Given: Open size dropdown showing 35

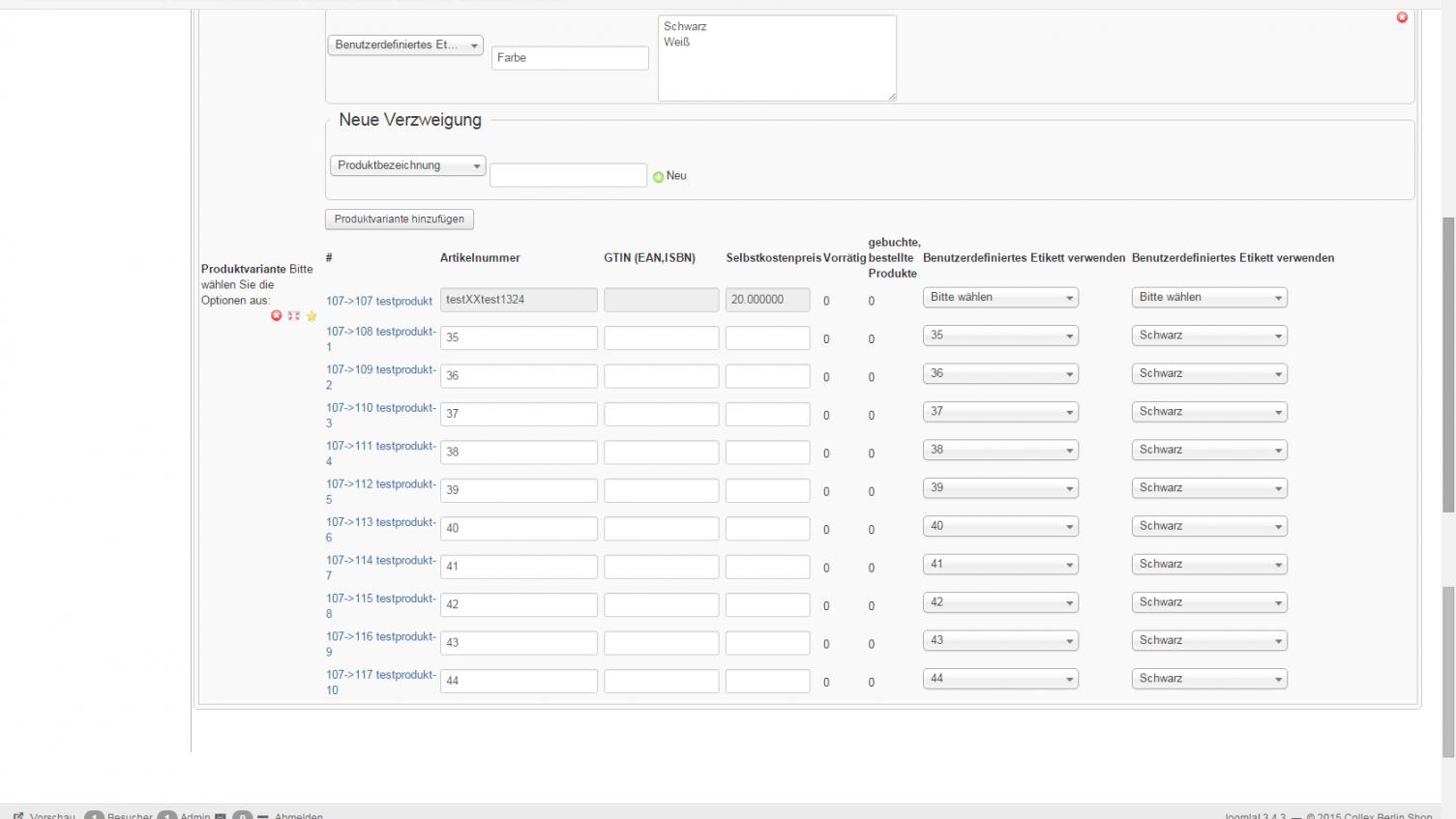Looking at the screenshot, I should tap(1000, 336).
